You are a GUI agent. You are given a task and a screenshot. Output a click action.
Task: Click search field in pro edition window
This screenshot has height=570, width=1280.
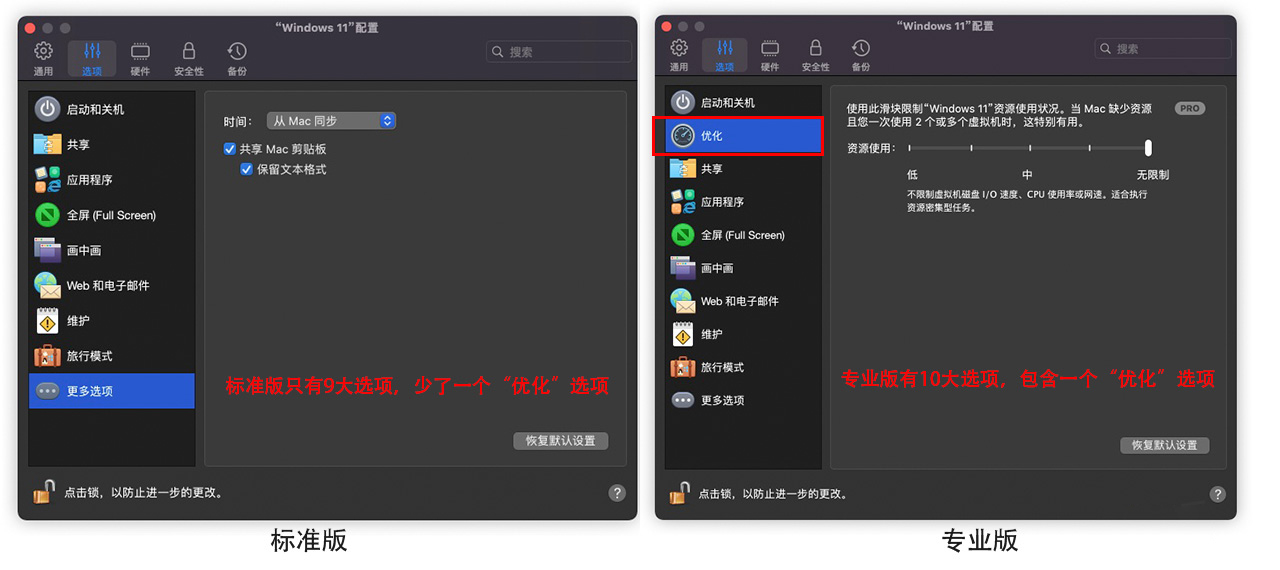click(x=1163, y=48)
